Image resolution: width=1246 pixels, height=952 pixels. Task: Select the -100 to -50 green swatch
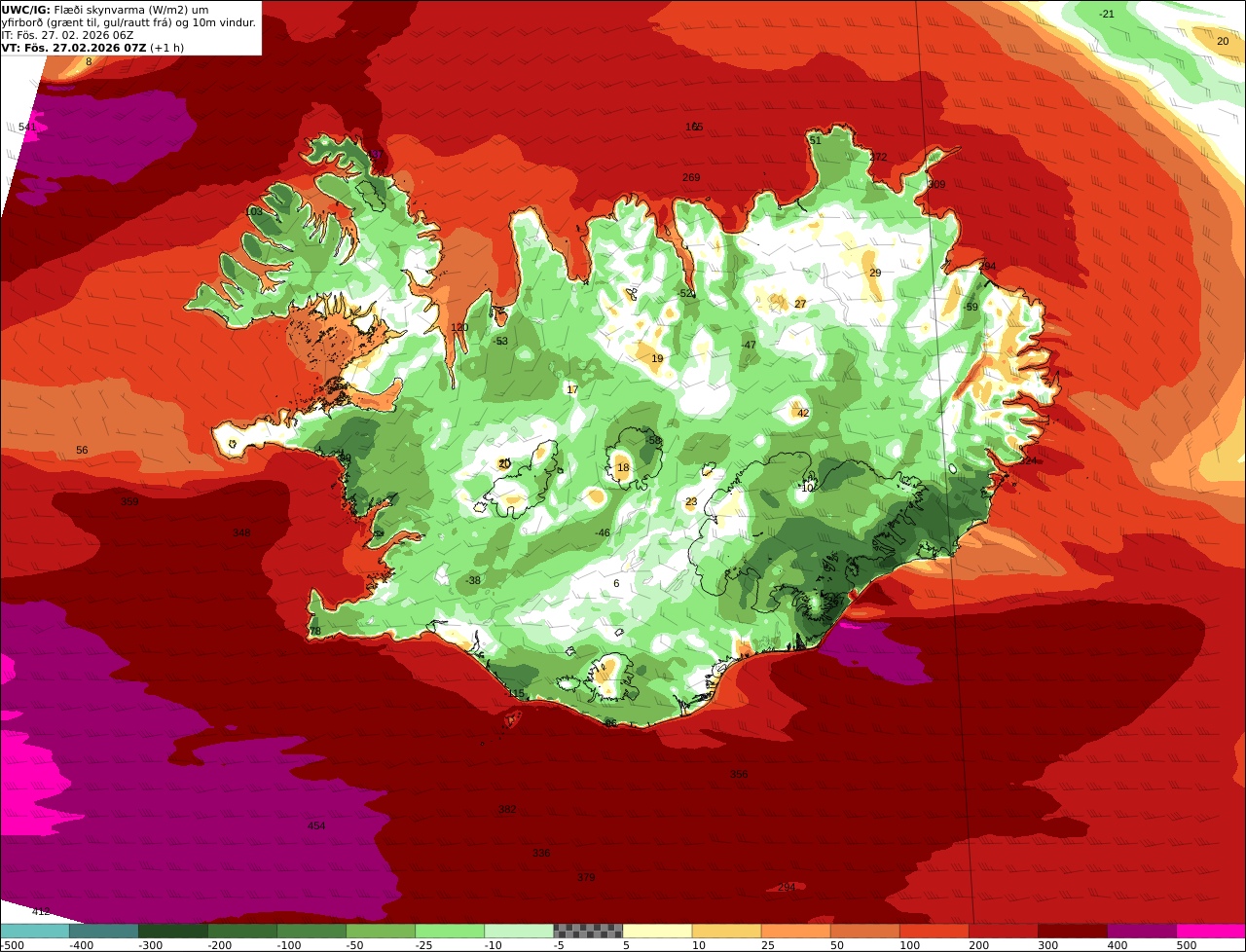pyautogui.click(x=311, y=931)
